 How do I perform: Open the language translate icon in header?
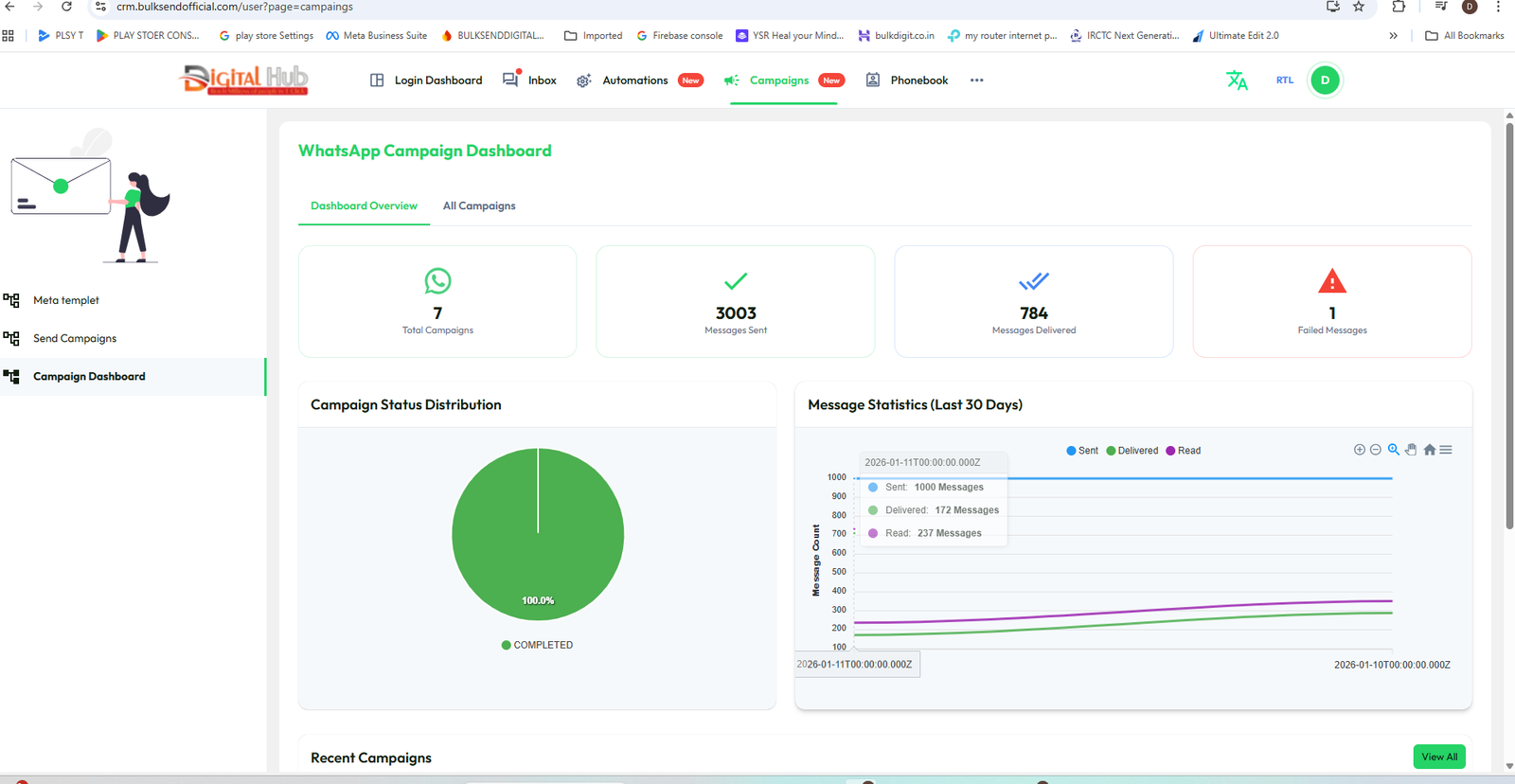coord(1237,80)
